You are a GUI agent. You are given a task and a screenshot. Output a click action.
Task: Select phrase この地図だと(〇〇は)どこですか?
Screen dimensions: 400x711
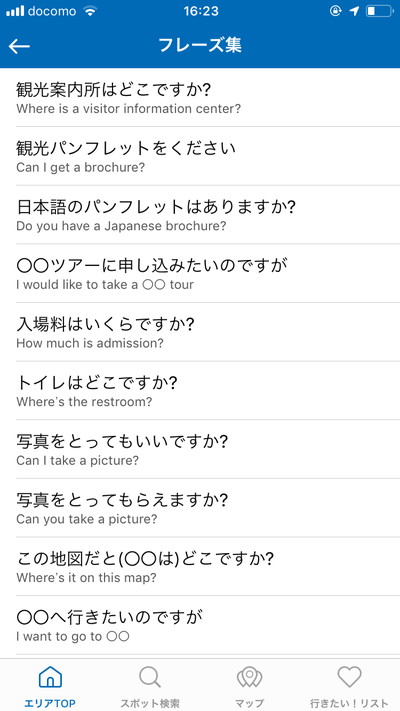tap(200, 566)
